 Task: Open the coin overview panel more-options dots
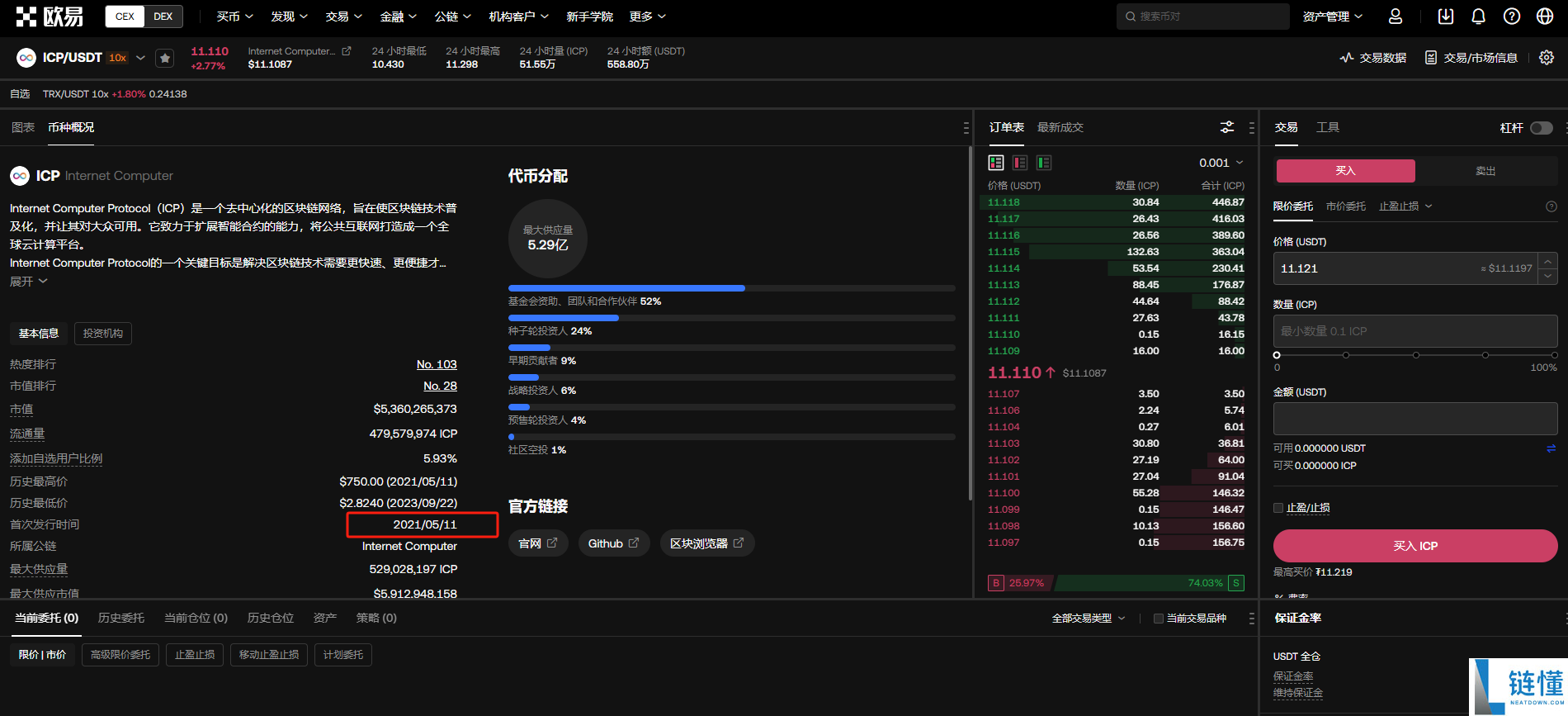(x=966, y=128)
